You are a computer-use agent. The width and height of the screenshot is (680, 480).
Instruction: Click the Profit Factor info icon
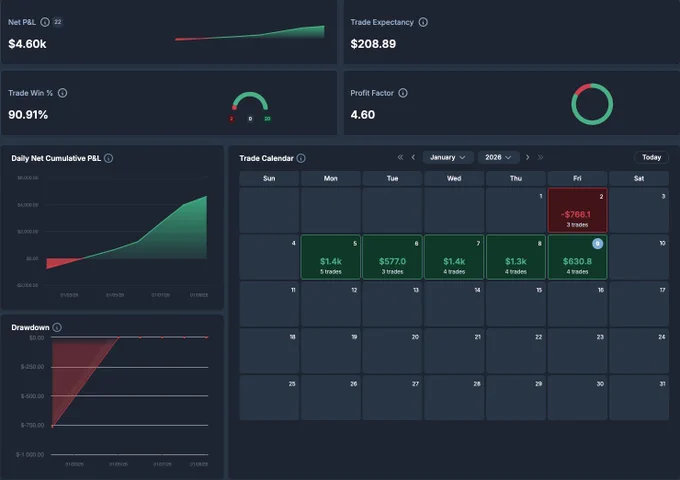[403, 93]
